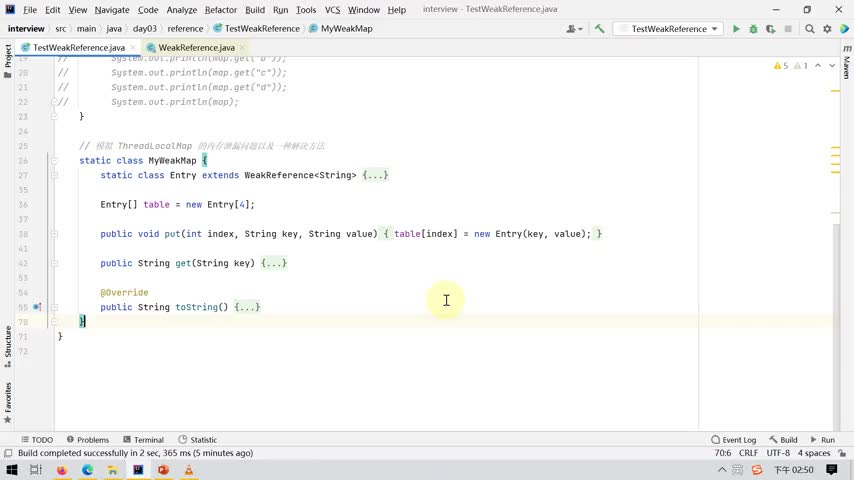Image resolution: width=854 pixels, height=480 pixels.
Task: Open the Terminal tool window
Action: pyautogui.click(x=143, y=440)
